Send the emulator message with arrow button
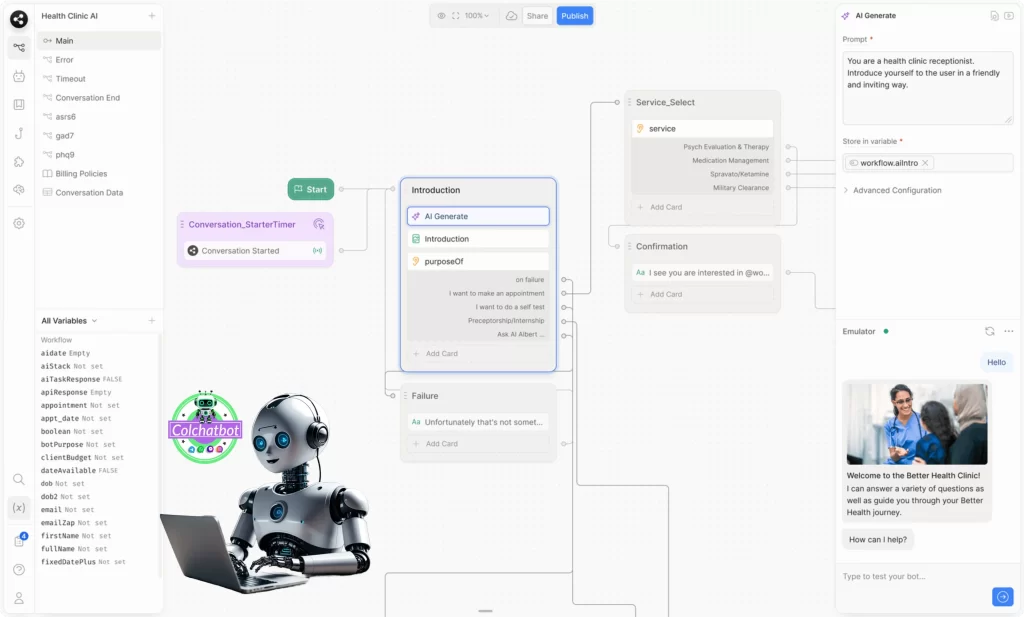Viewport: 1024px width, 617px height. click(x=1002, y=596)
